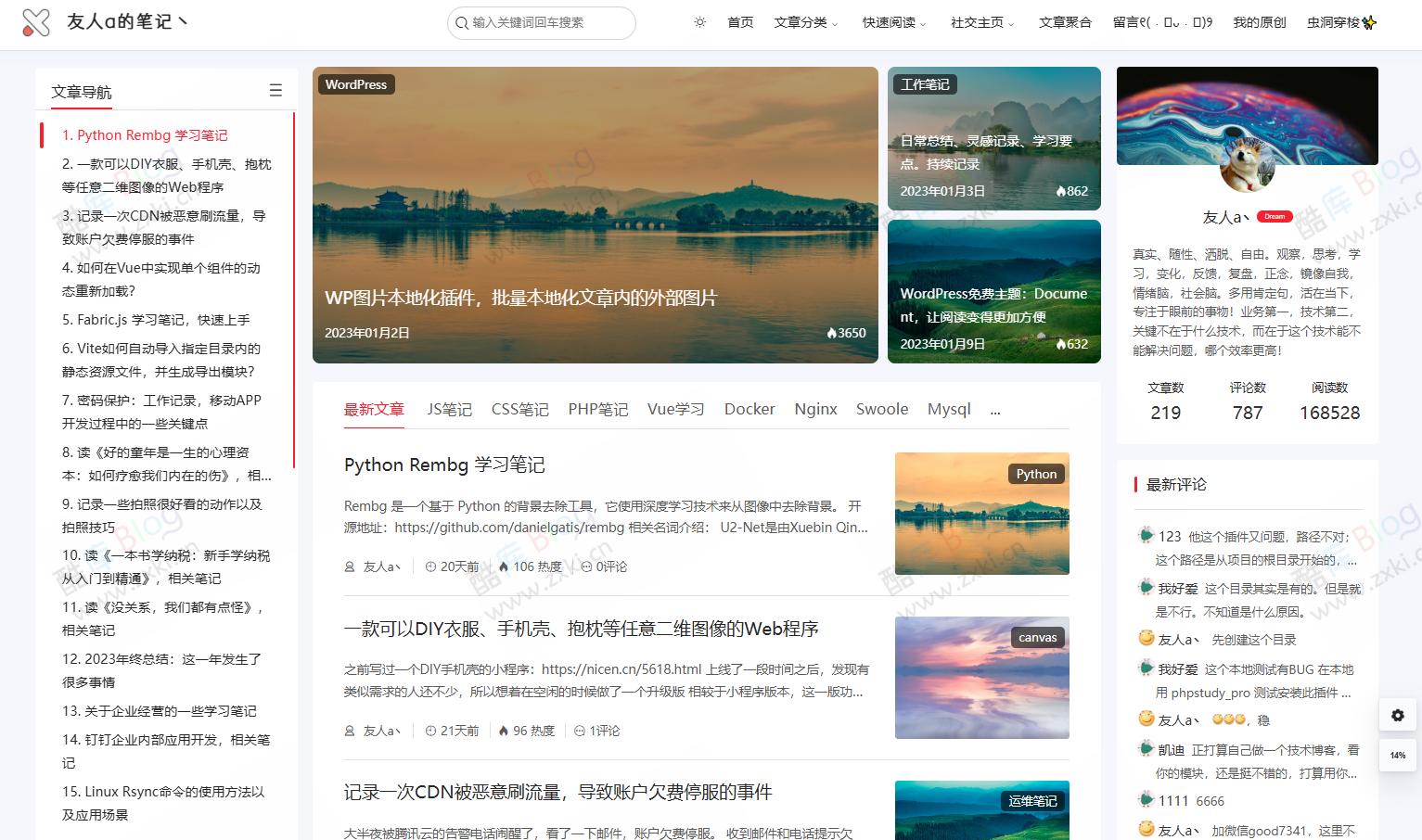This screenshot has height=840, width=1422.
Task: Open 我的原创 in the top navigation
Action: 1259,22
